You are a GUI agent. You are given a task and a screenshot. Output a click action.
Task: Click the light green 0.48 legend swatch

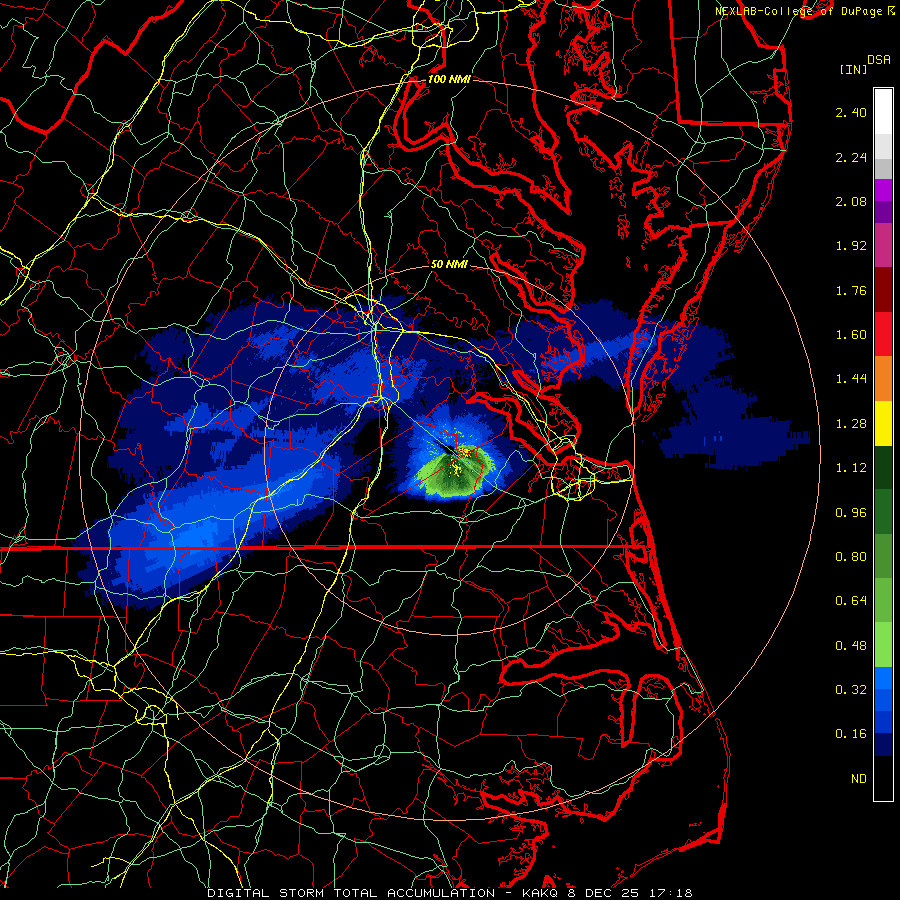point(883,645)
